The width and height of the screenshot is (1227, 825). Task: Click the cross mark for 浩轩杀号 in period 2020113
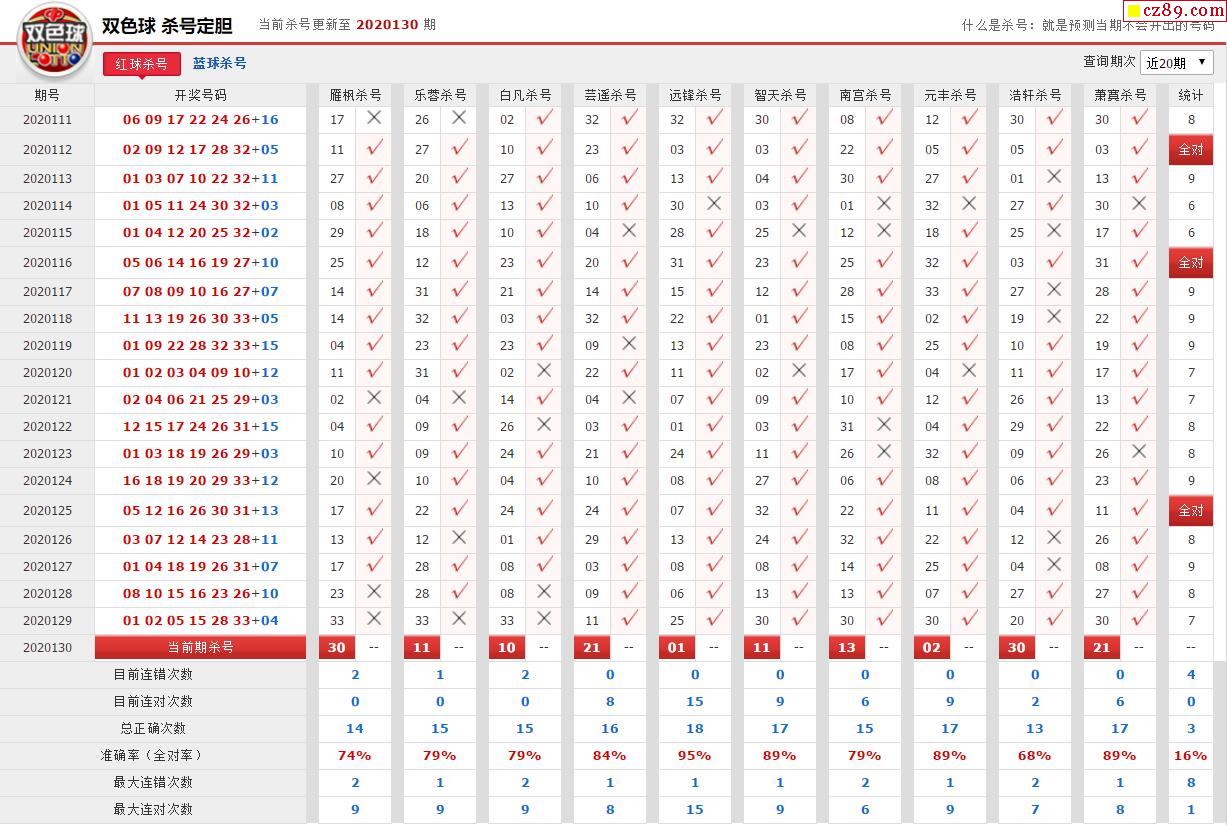(1054, 177)
